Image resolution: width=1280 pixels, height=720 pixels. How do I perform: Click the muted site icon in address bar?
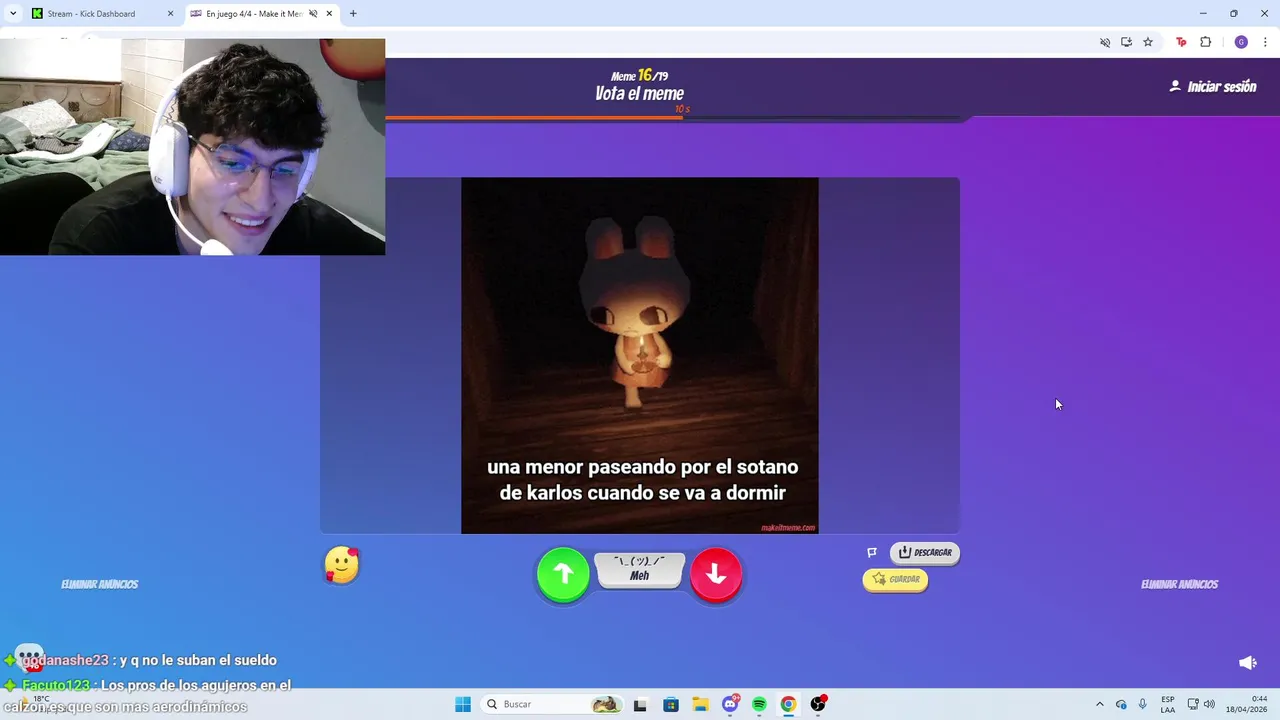(x=1105, y=42)
